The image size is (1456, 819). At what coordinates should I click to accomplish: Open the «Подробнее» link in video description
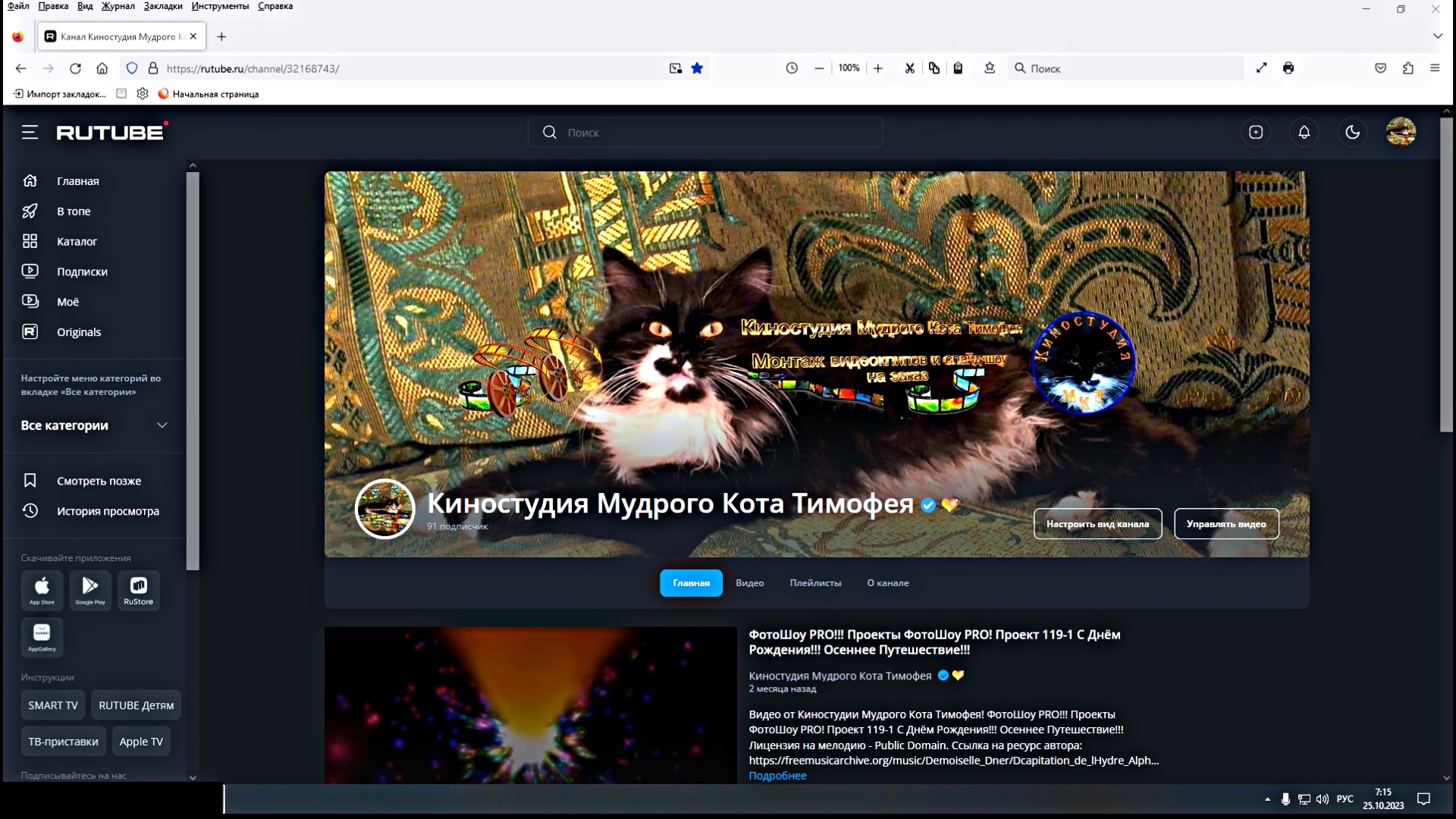click(x=777, y=775)
